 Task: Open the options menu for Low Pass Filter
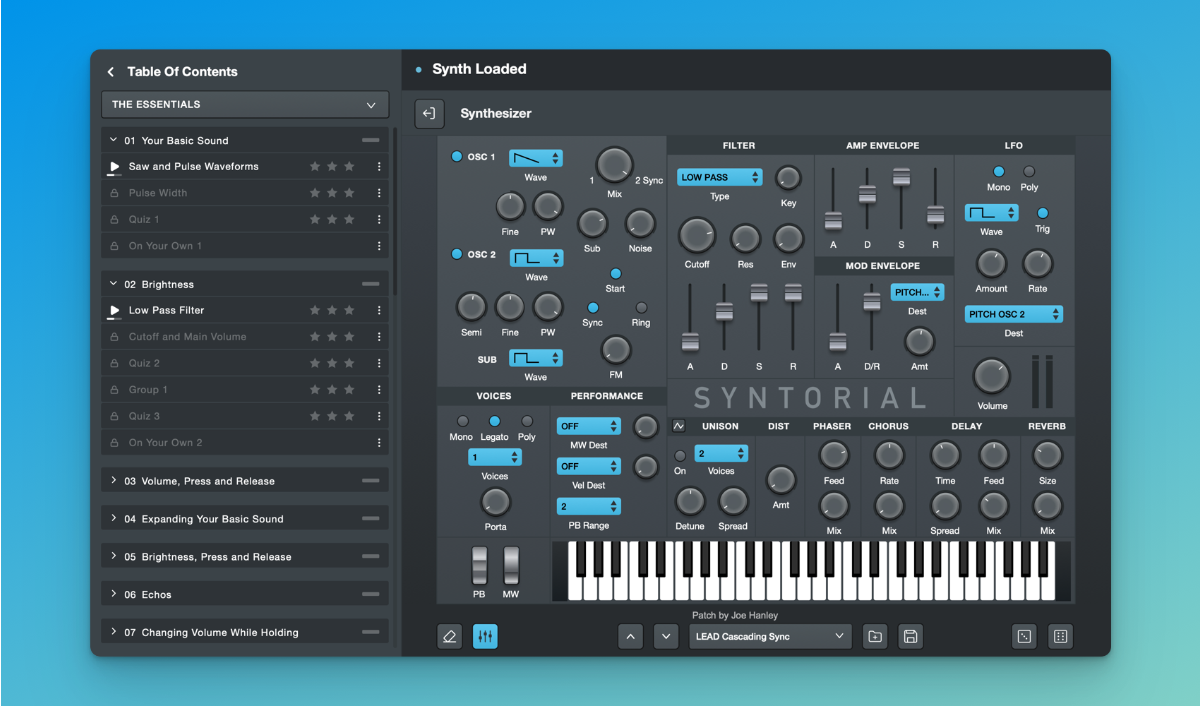pos(379,310)
